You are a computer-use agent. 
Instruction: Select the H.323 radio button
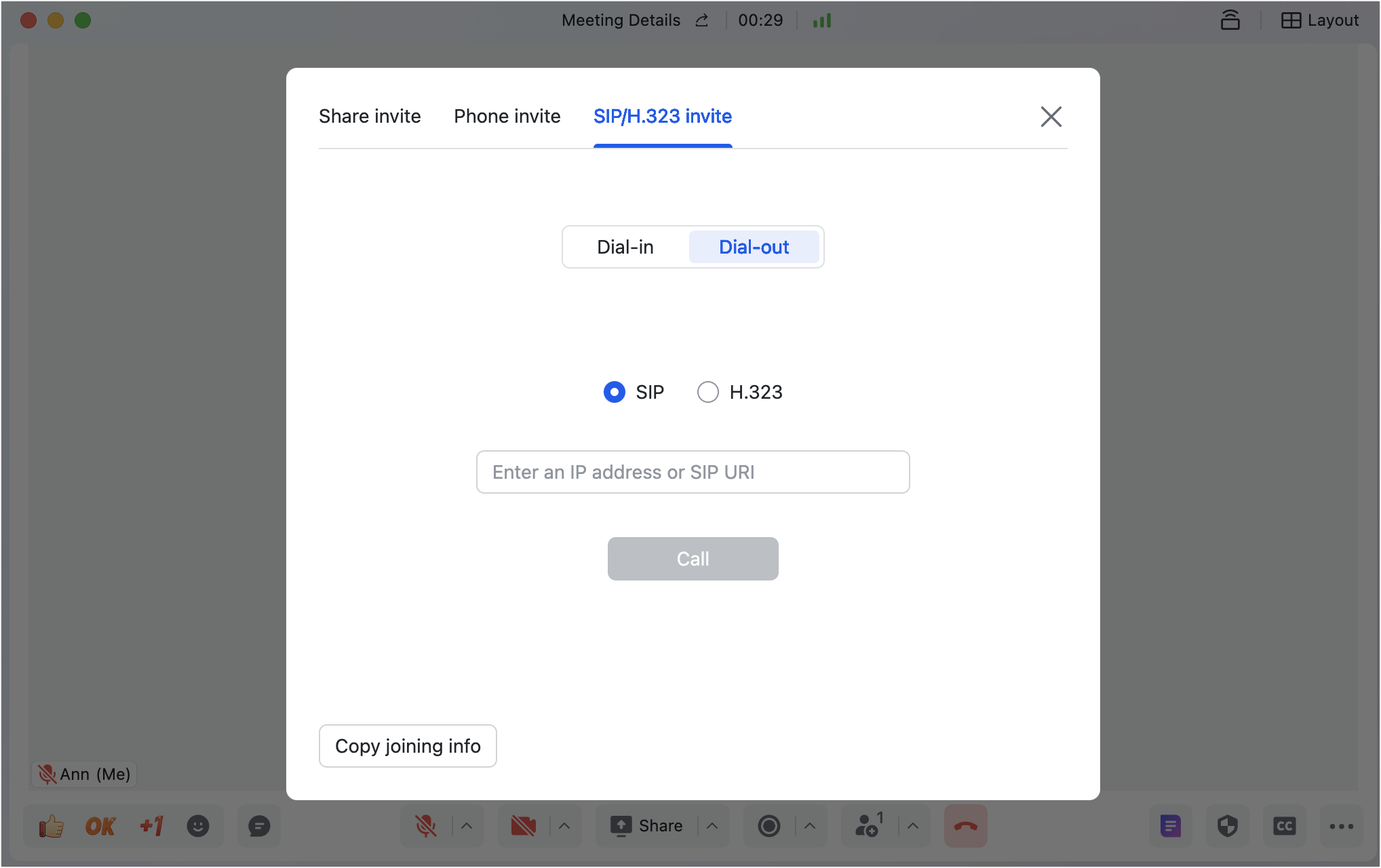[x=708, y=392]
